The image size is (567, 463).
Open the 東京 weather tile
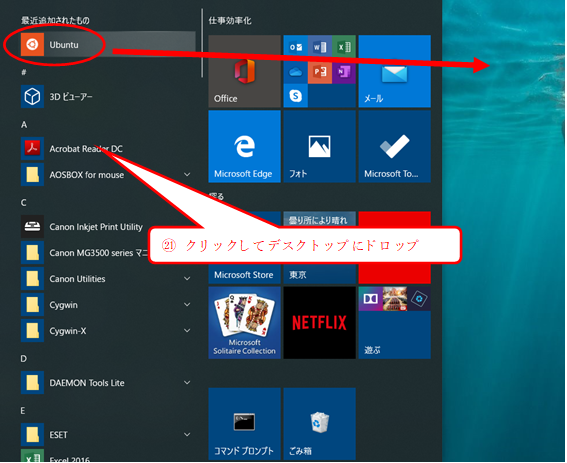(x=320, y=274)
